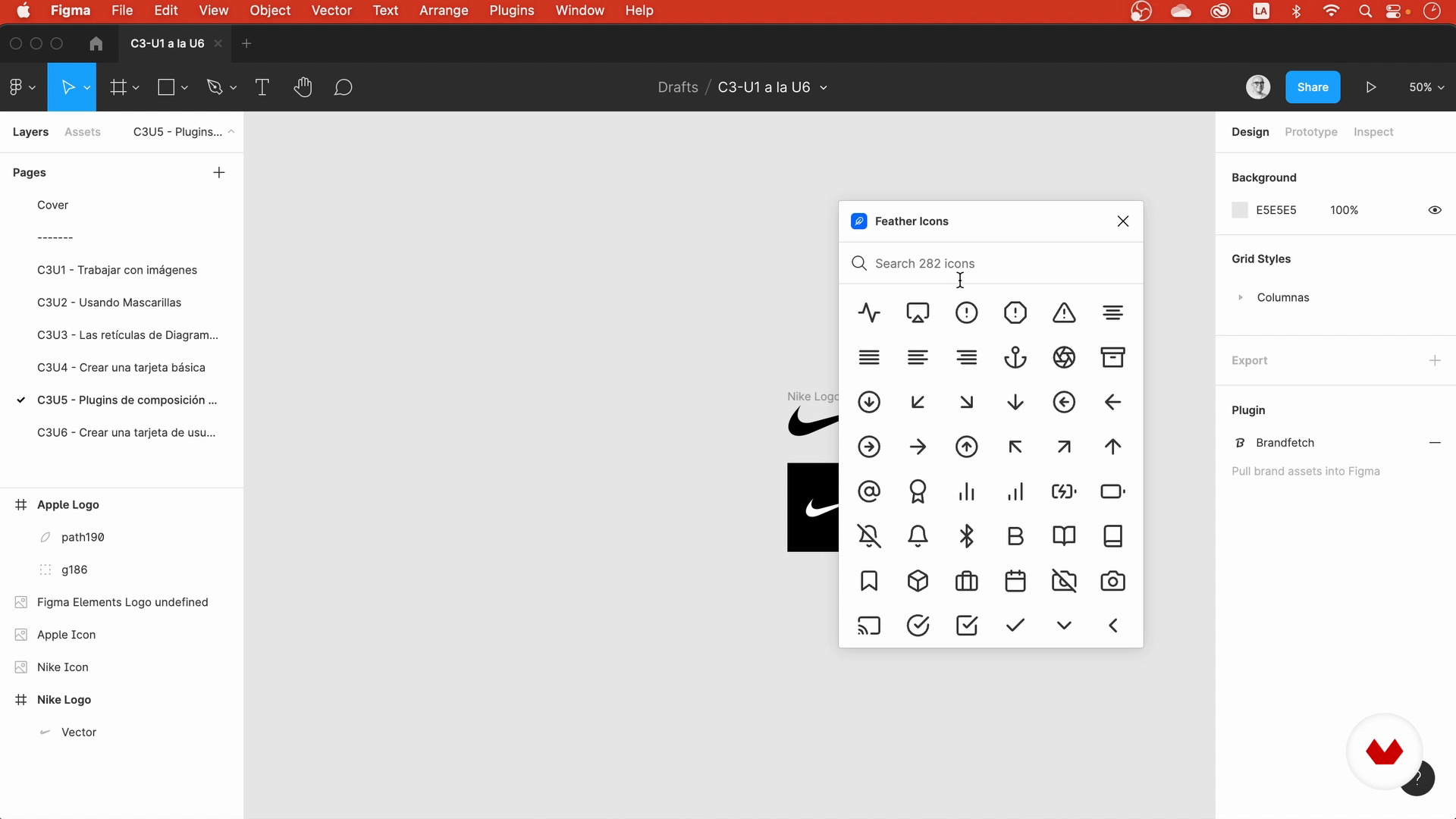Open the Figma main menu icon
Screen dimensions: 1456x819
tap(16, 87)
